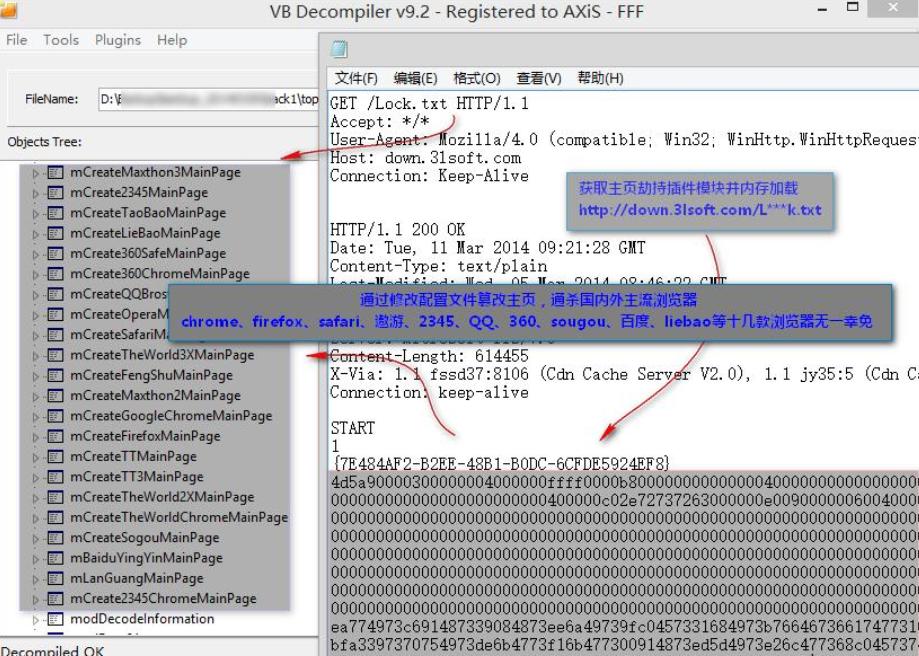Image resolution: width=919 pixels, height=656 pixels.
Task: Click the module icon of mCreateTT3MainPage
Action: click(x=55, y=477)
